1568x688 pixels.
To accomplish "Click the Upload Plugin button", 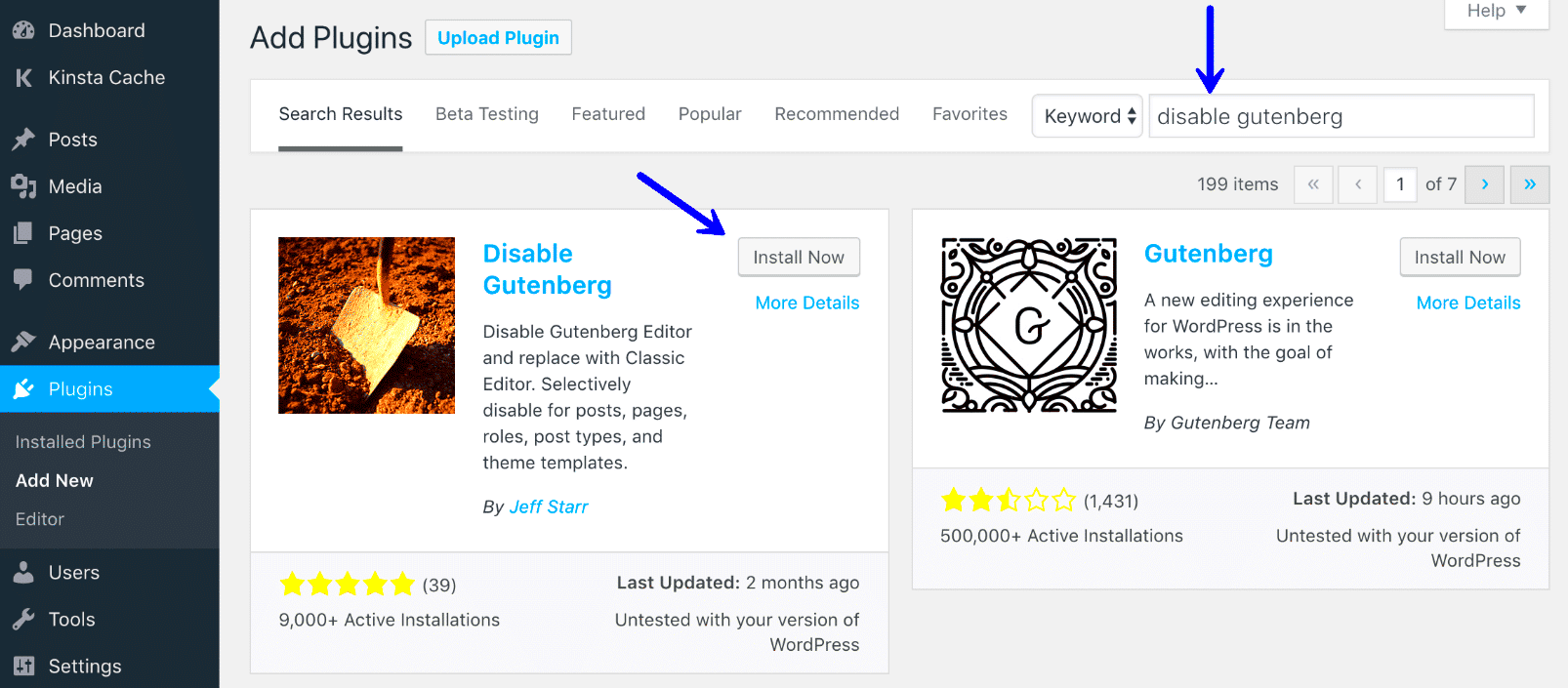I will coord(498,38).
